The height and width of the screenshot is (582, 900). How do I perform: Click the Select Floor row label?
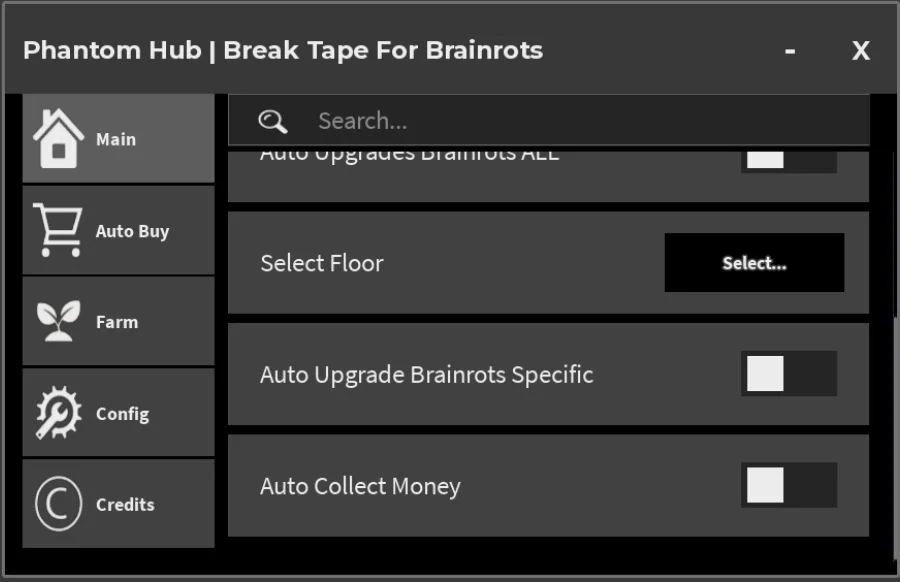(322, 263)
